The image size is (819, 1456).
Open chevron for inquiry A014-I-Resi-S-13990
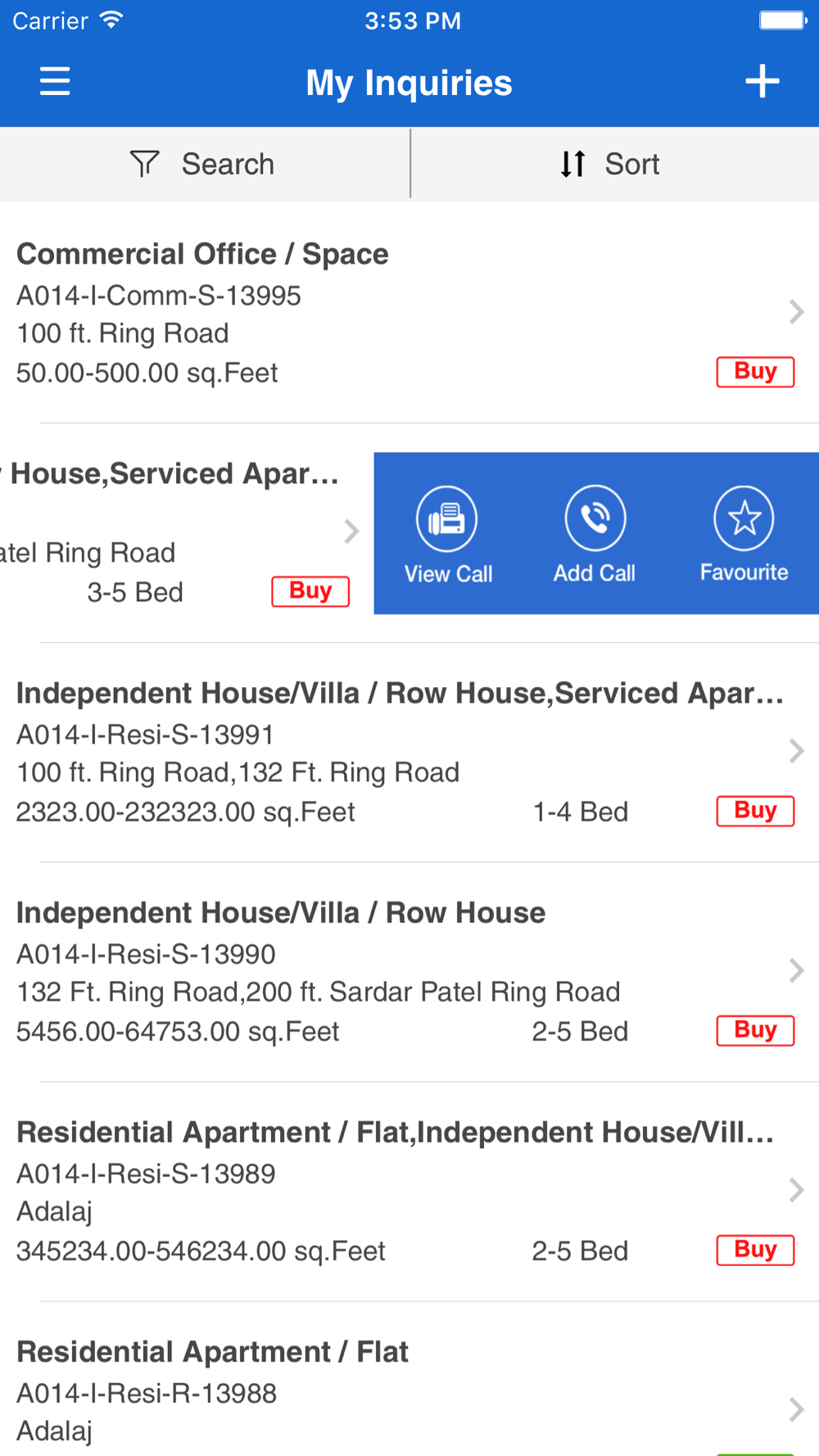coord(796,970)
